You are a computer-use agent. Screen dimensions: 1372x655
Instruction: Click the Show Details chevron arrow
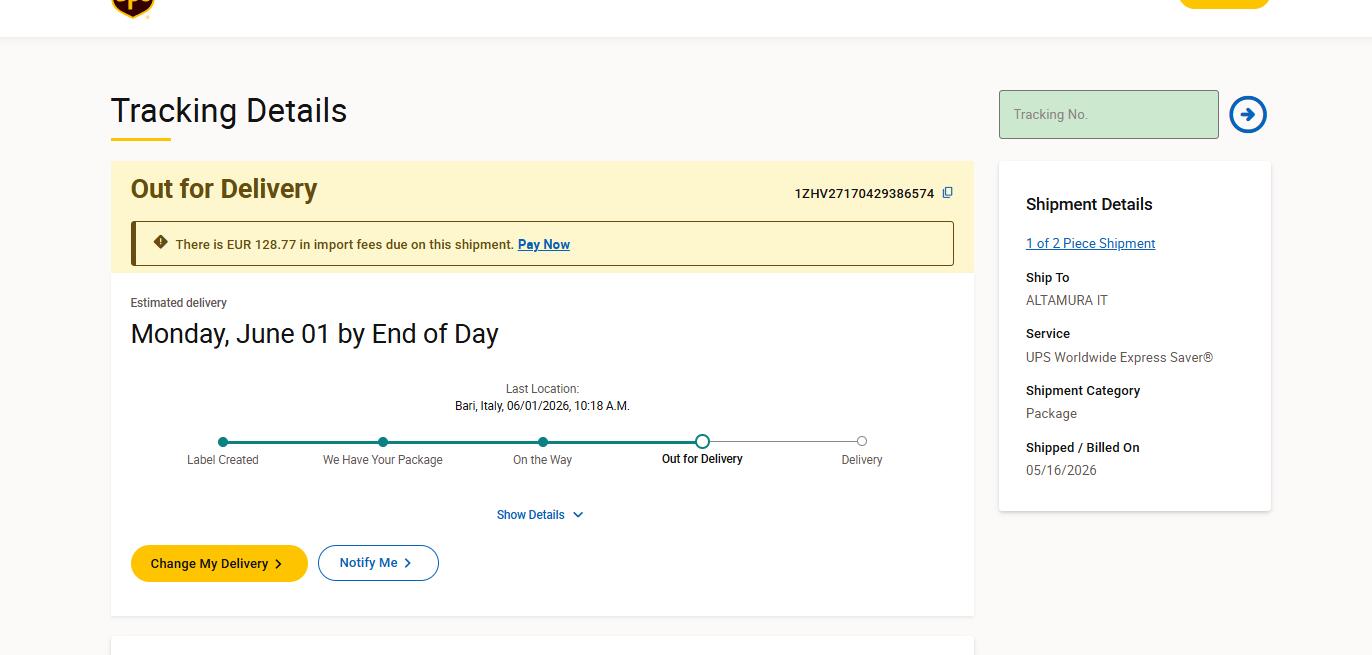click(x=578, y=515)
